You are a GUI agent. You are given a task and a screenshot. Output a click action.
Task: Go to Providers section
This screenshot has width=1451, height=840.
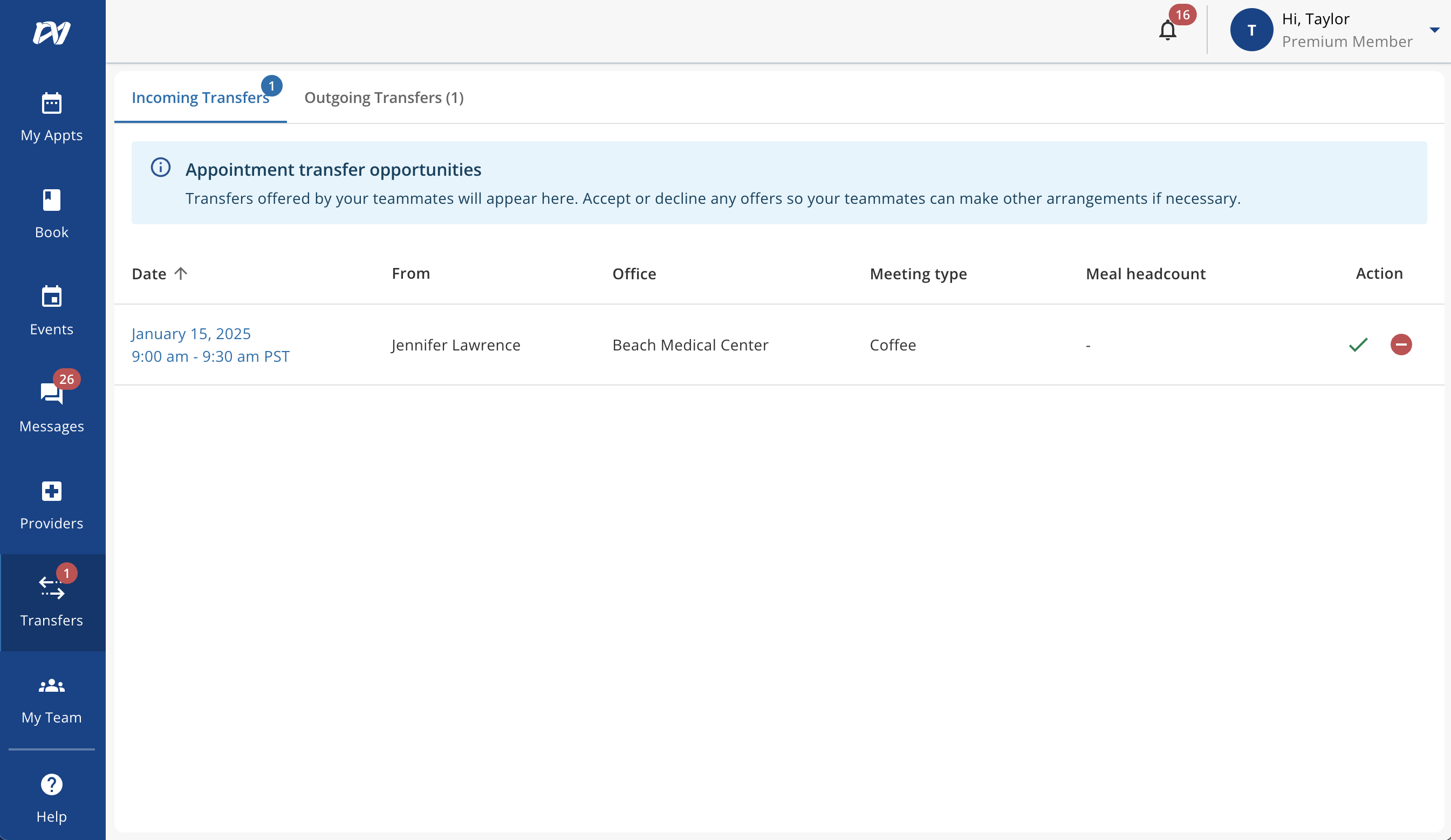(51, 491)
